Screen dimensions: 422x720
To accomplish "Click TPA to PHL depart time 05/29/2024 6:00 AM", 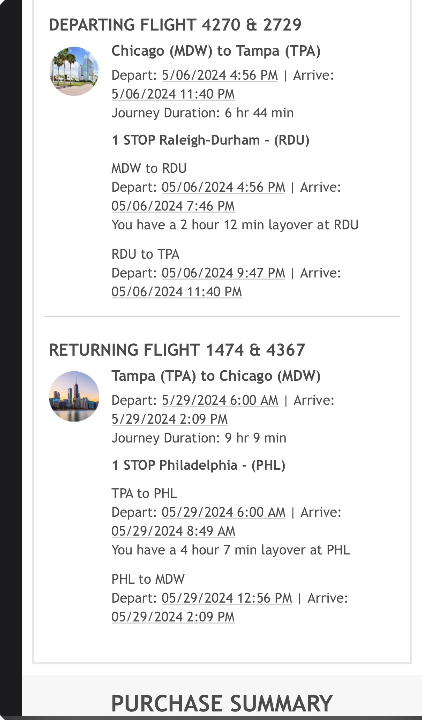I will pos(223,512).
